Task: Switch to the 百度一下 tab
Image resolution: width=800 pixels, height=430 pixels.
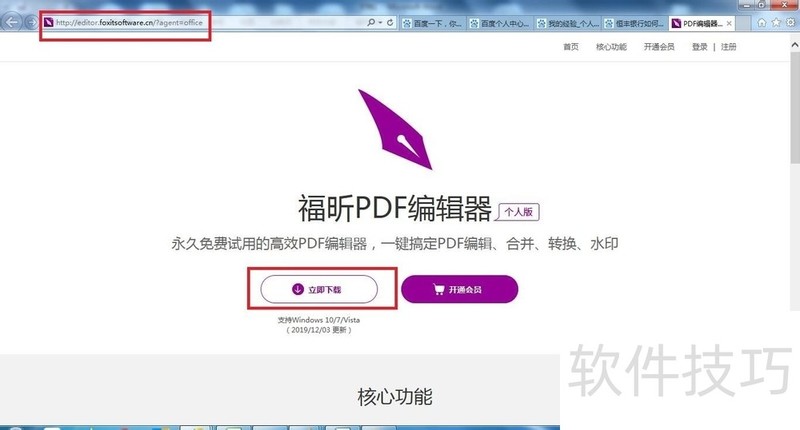Action: pos(433,23)
